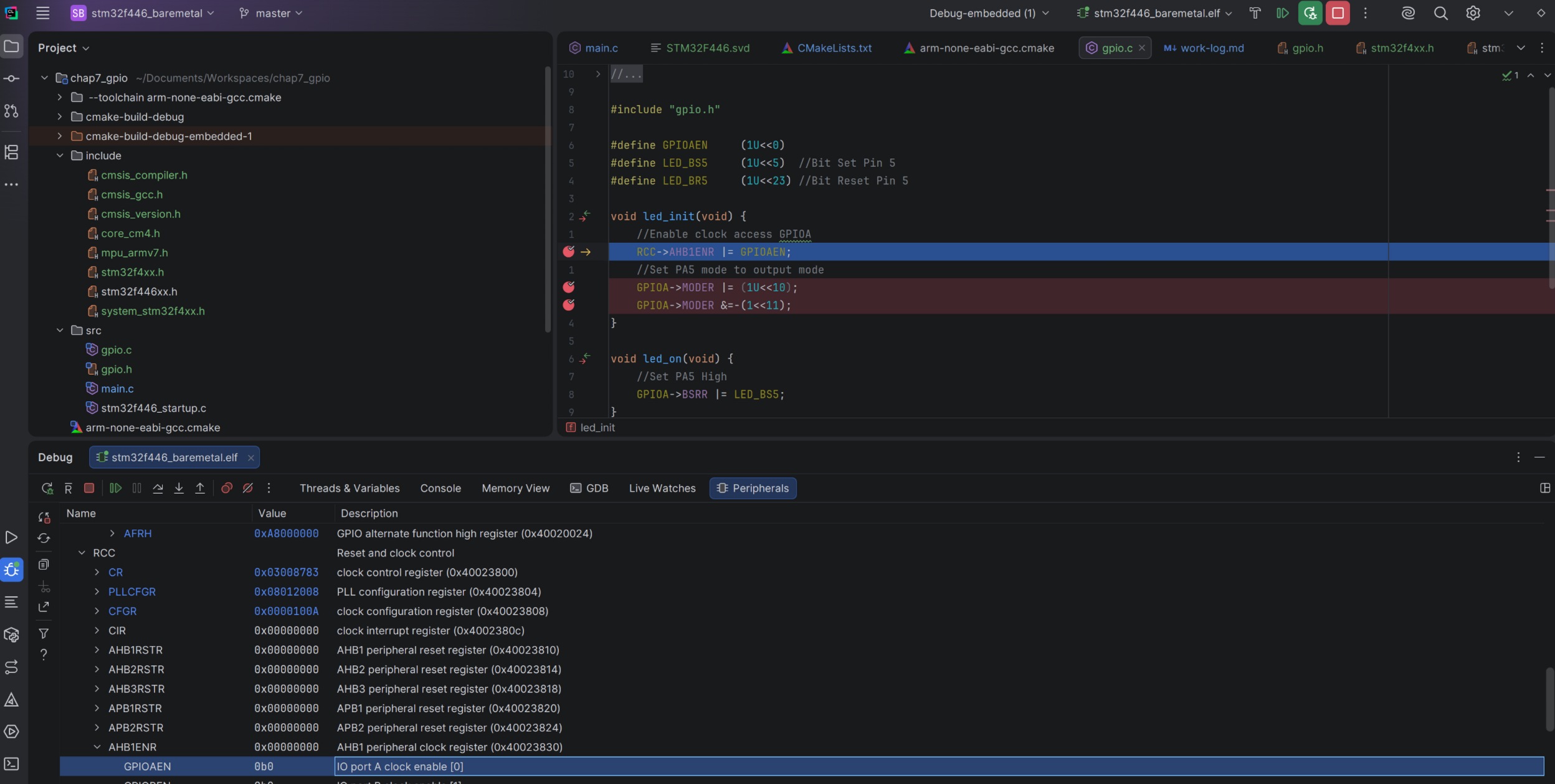Viewport: 1555px width, 784px height.
Task: Toggle the breakpoint on GPIOA->MODER &= line
Action: tap(568, 305)
